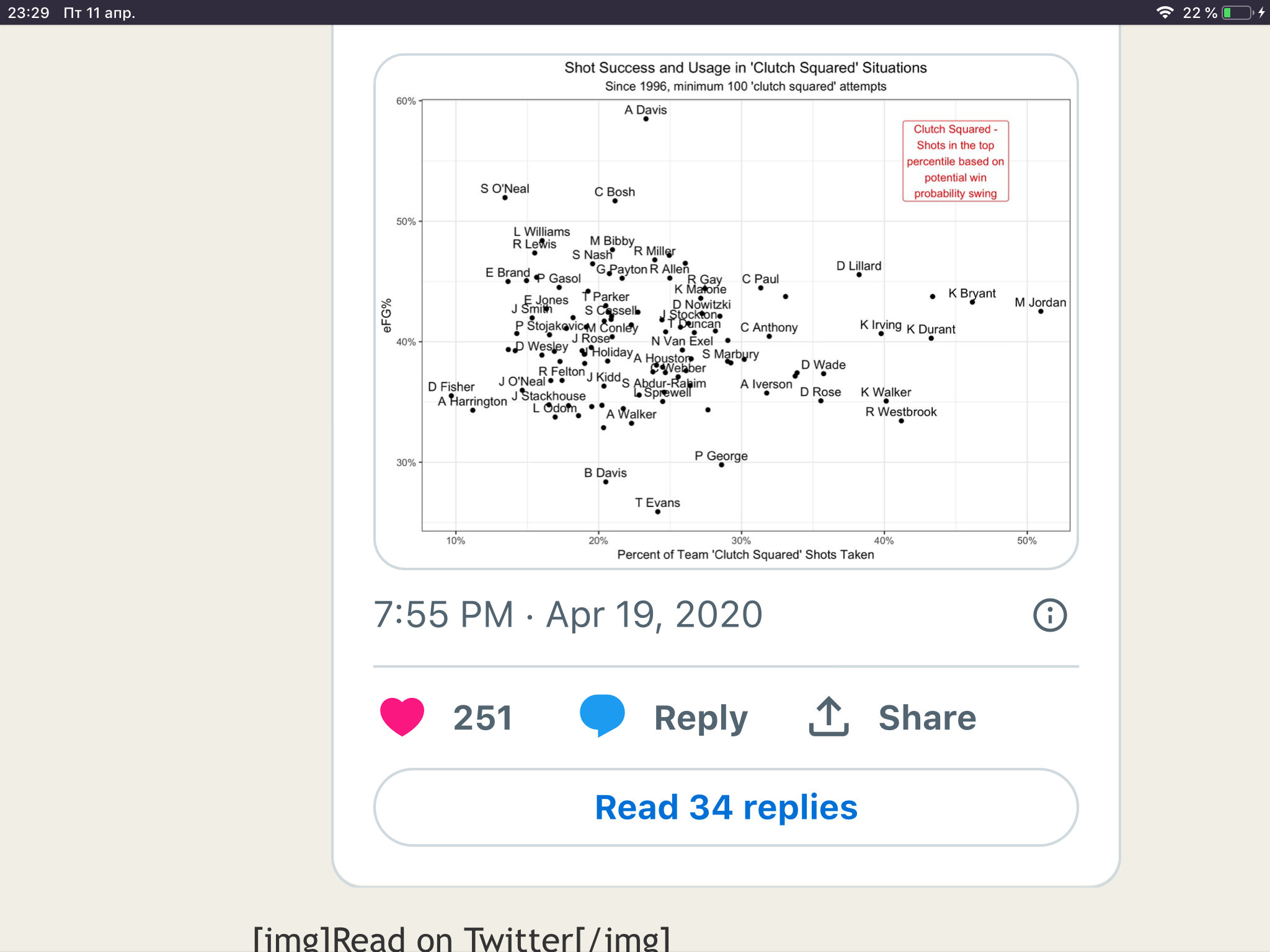This screenshot has height=952, width=1270.
Task: Tap the pink heart like icon
Action: [402, 716]
